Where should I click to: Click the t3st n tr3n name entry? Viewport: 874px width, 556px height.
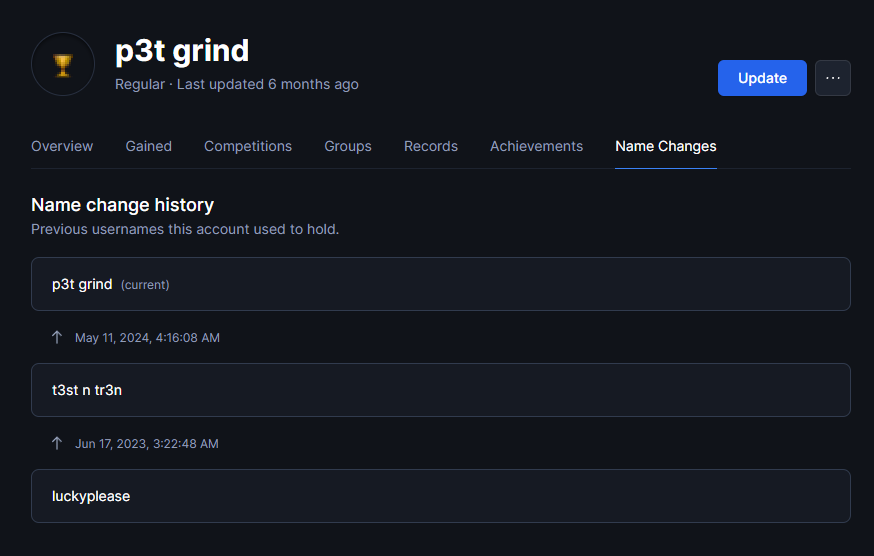point(440,390)
